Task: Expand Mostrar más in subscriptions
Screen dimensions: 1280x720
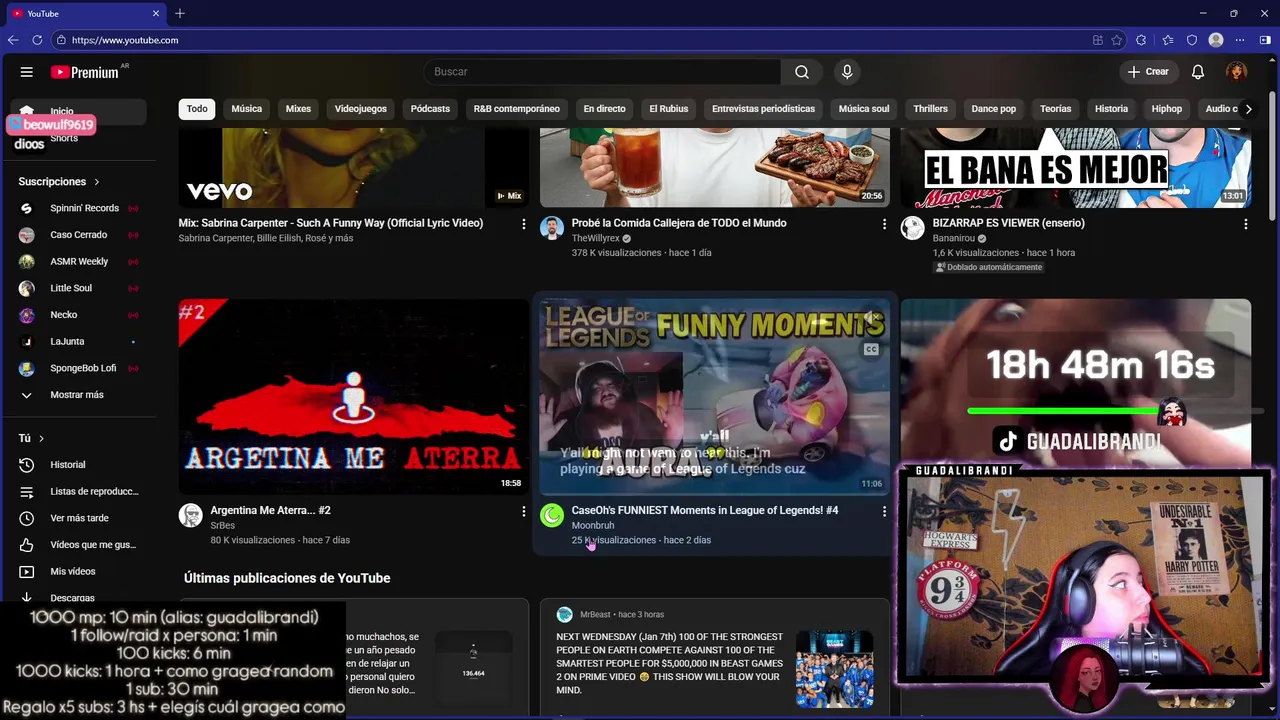Action: [x=78, y=395]
